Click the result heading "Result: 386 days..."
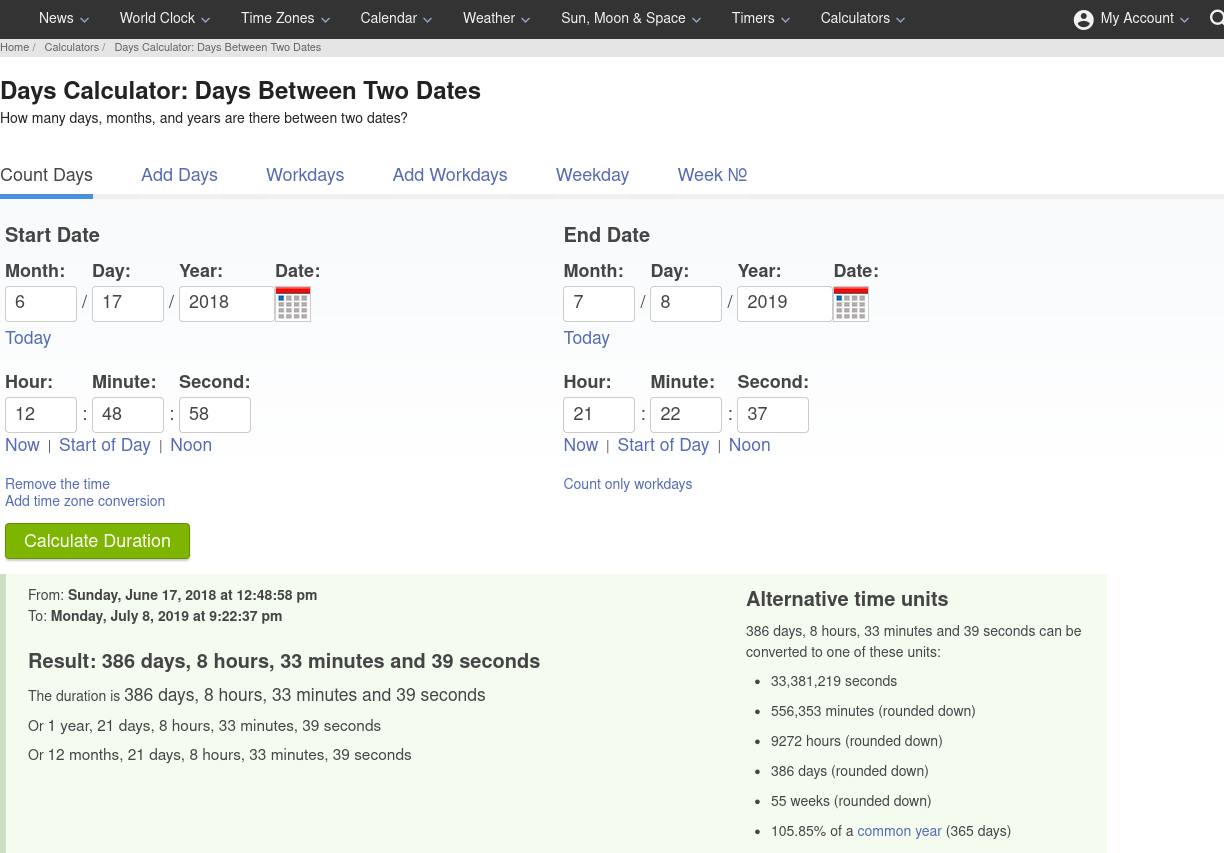Screen dimensions: 1224x853 284,661
